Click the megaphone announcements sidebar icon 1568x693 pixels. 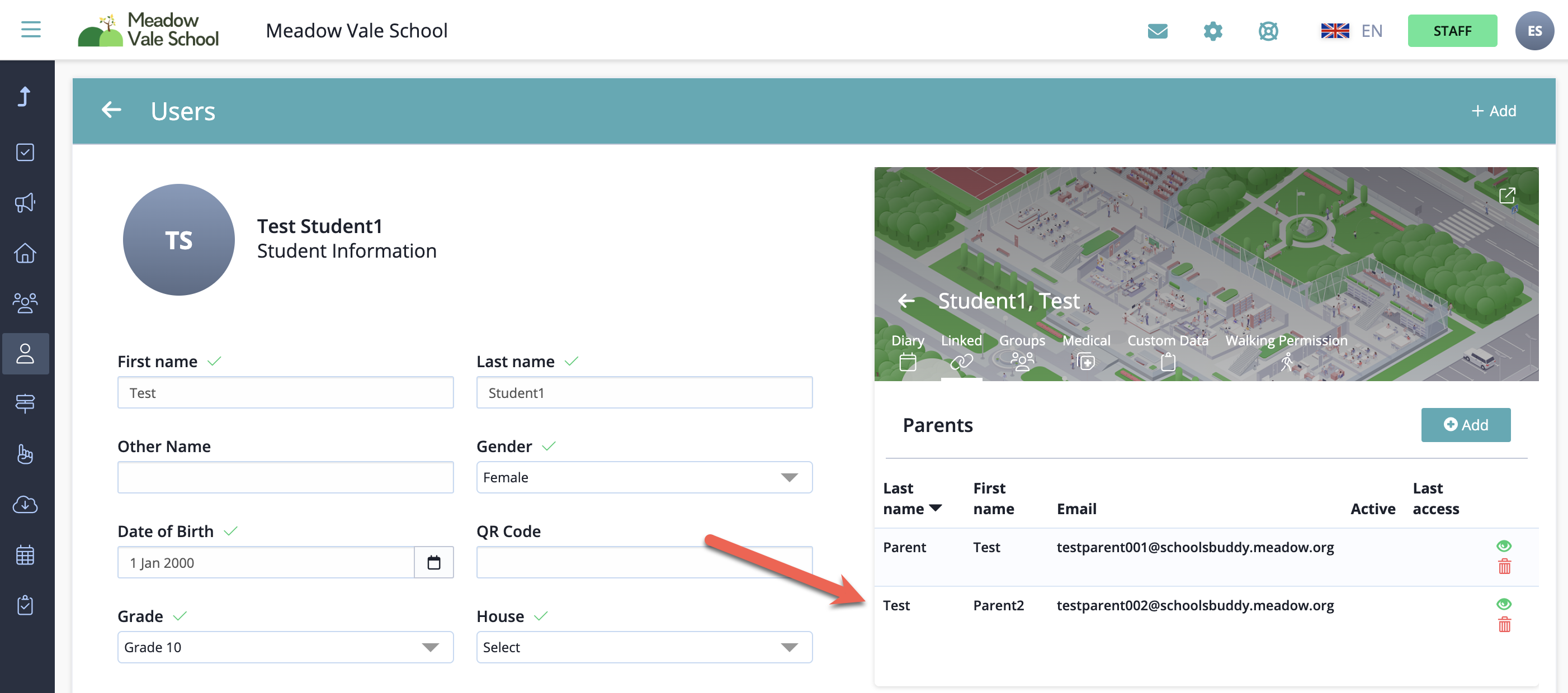[x=25, y=203]
